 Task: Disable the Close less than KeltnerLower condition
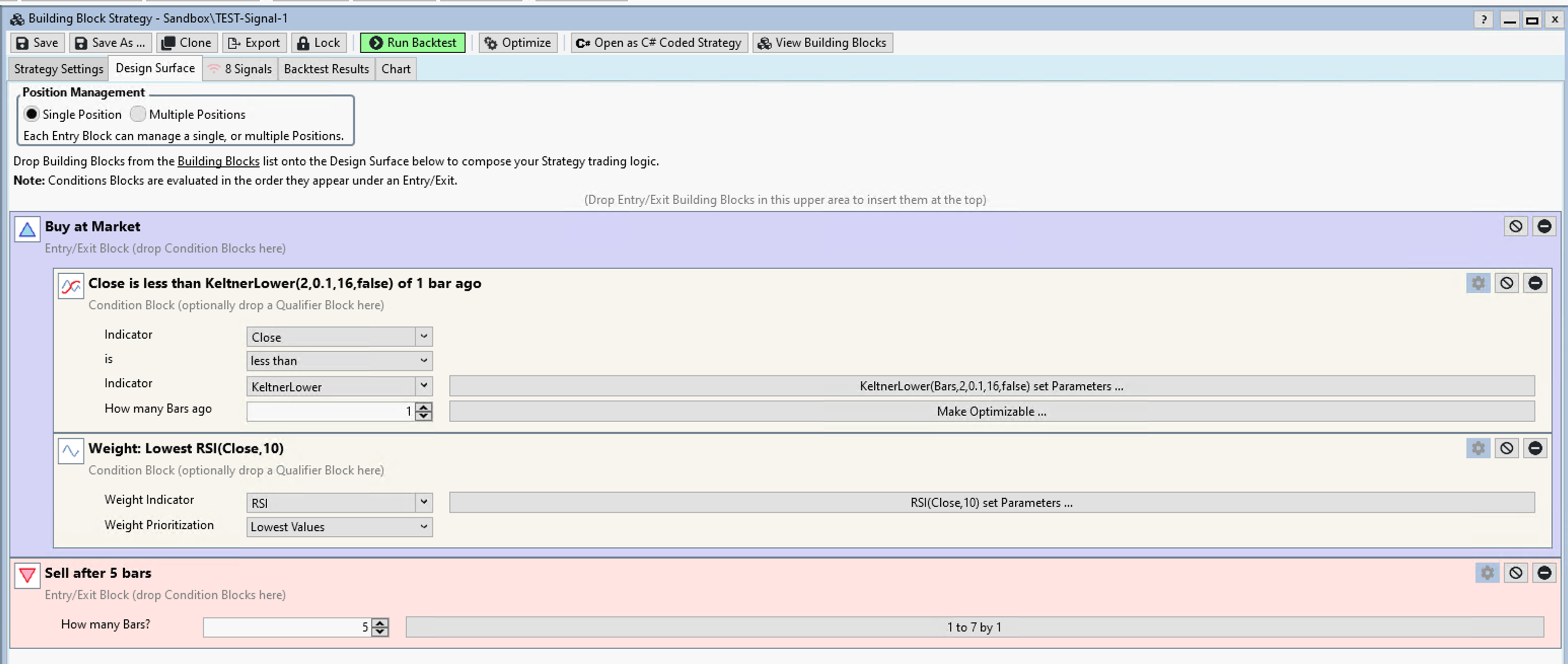click(x=1506, y=283)
